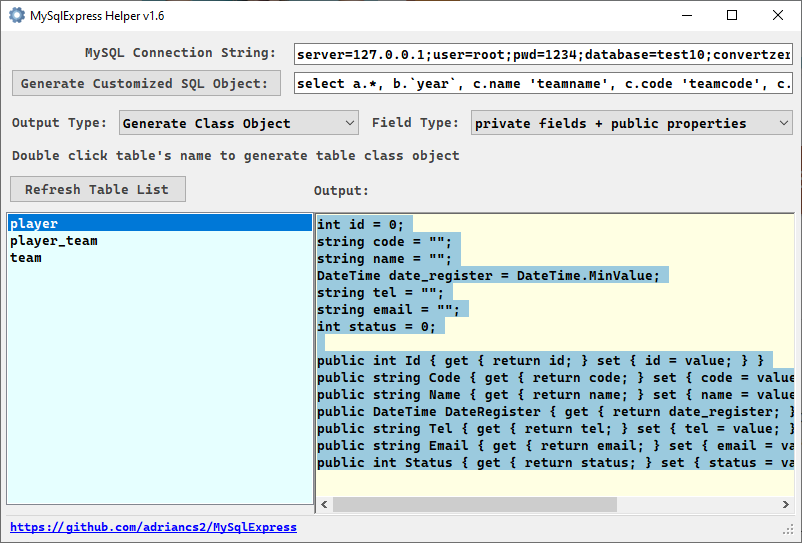
Task: Click the Generate Customized SQL Object button
Action: pos(146,83)
